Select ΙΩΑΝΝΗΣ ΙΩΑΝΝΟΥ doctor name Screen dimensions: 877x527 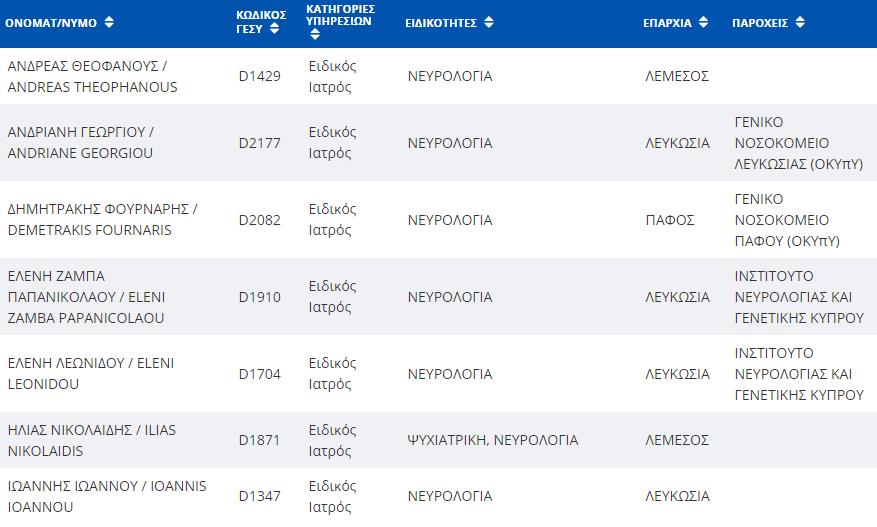click(107, 496)
